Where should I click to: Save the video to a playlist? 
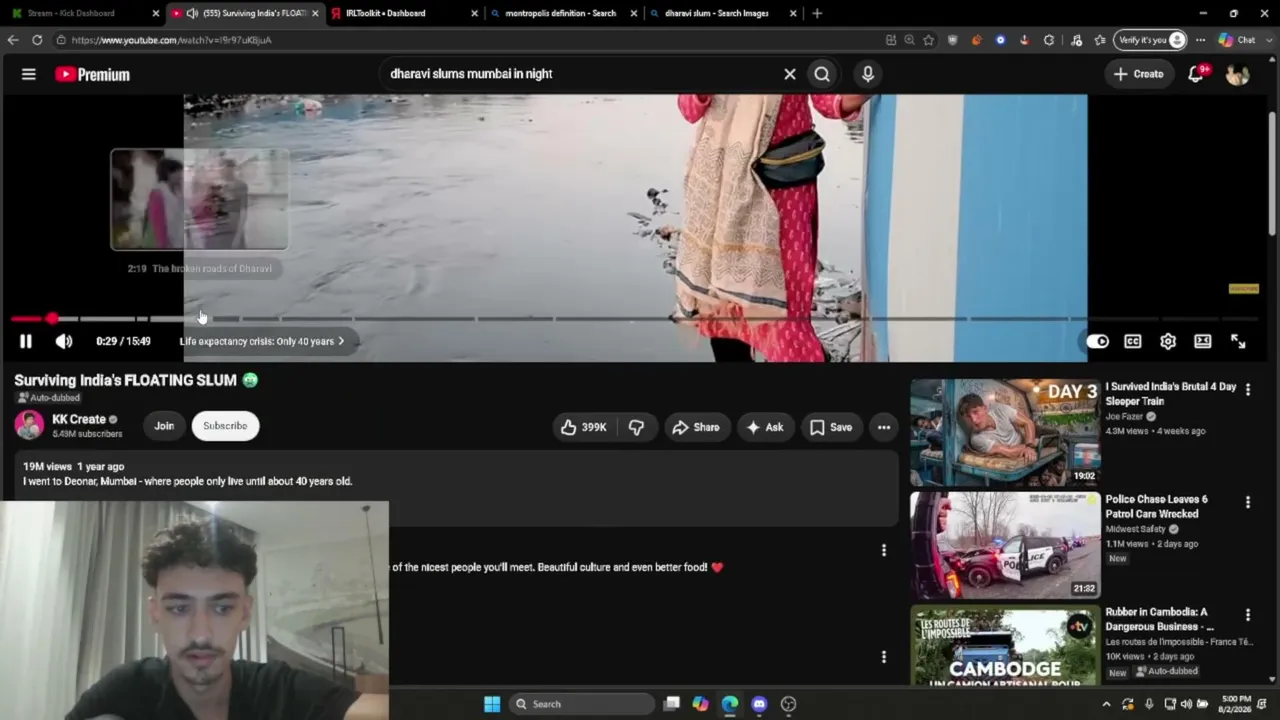coord(831,427)
